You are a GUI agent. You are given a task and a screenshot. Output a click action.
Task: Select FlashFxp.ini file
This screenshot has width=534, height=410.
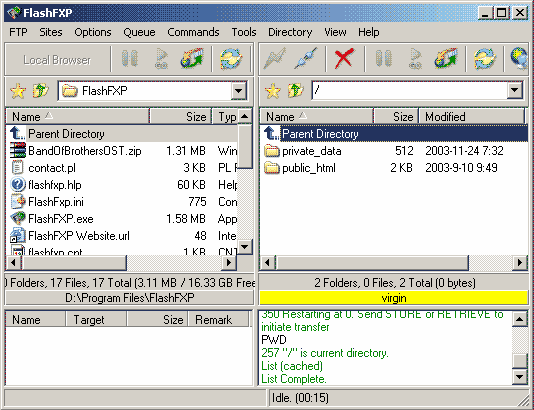pos(122,202)
